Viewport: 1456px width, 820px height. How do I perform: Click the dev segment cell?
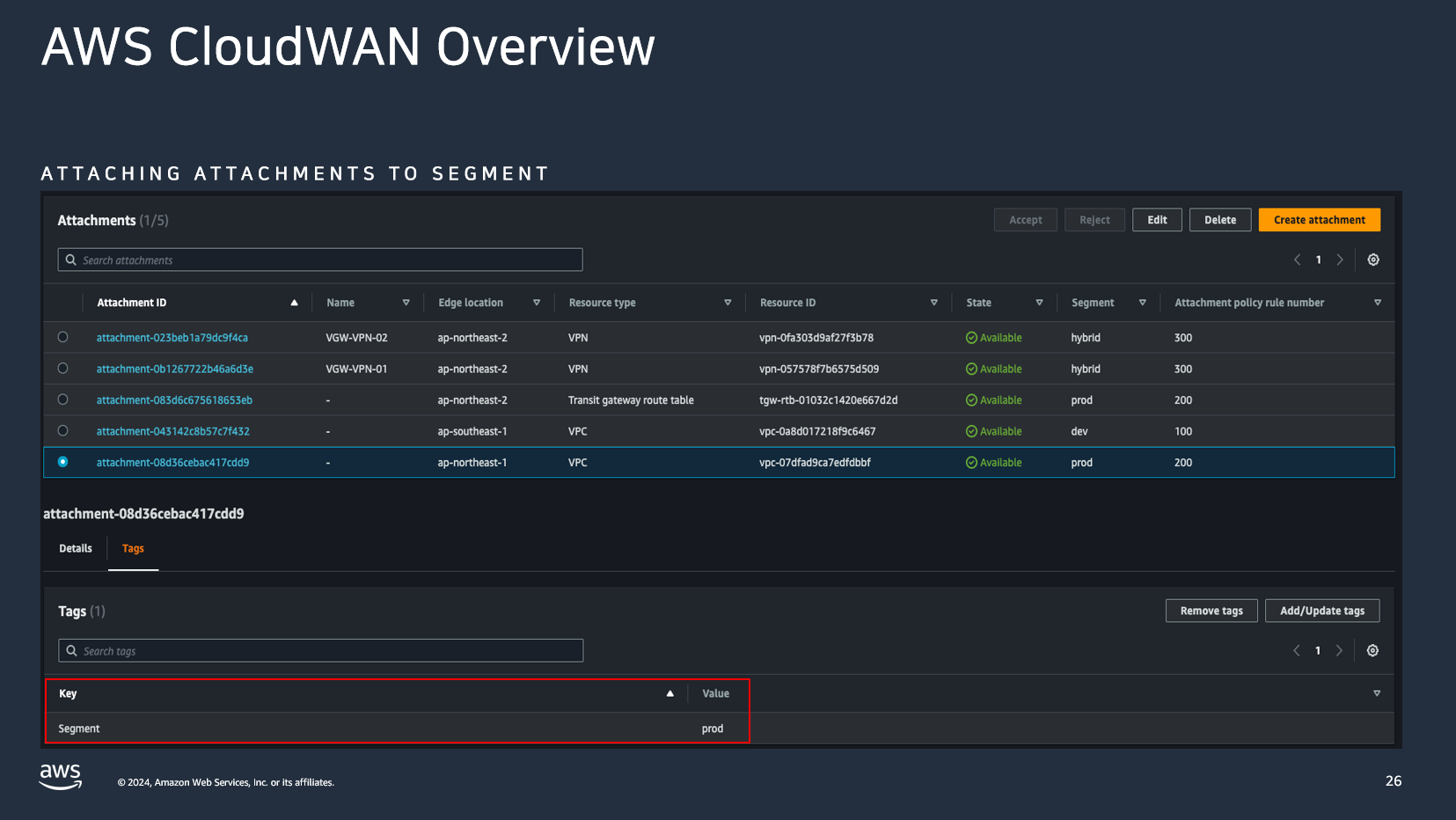tap(1079, 431)
